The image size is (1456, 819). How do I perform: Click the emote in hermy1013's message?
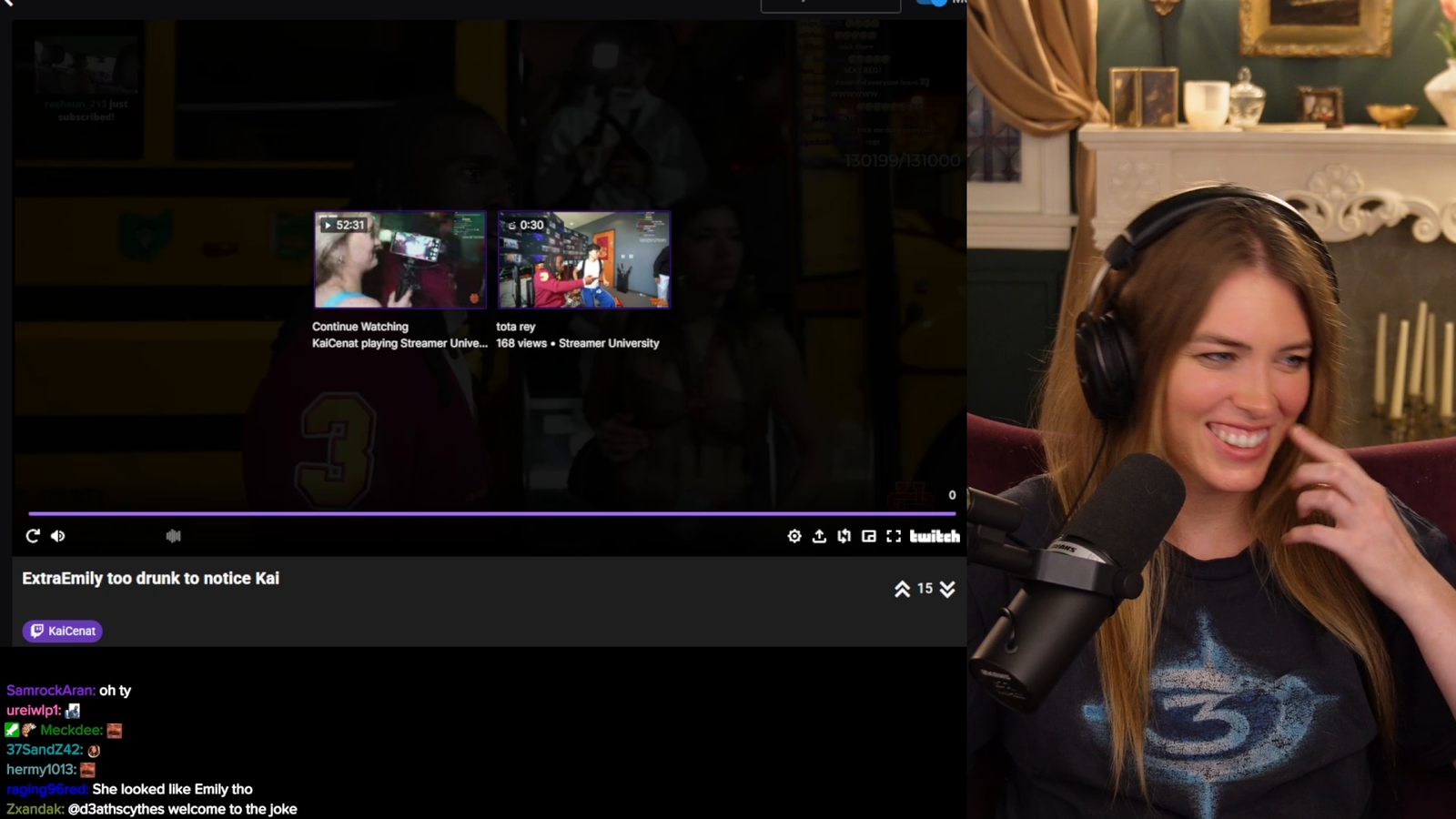87,770
